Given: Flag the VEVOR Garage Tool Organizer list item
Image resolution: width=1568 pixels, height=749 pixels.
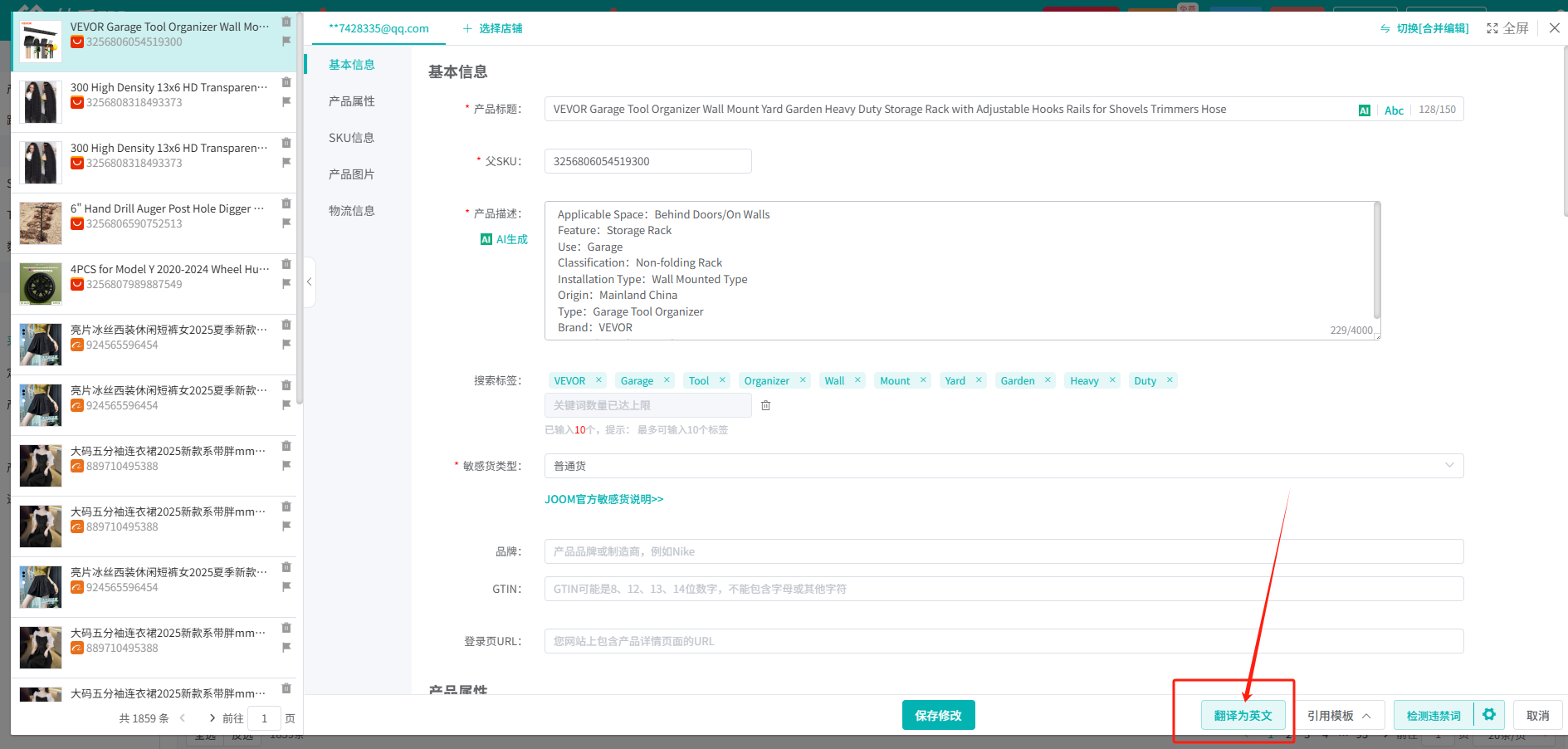Looking at the screenshot, I should pos(286,41).
